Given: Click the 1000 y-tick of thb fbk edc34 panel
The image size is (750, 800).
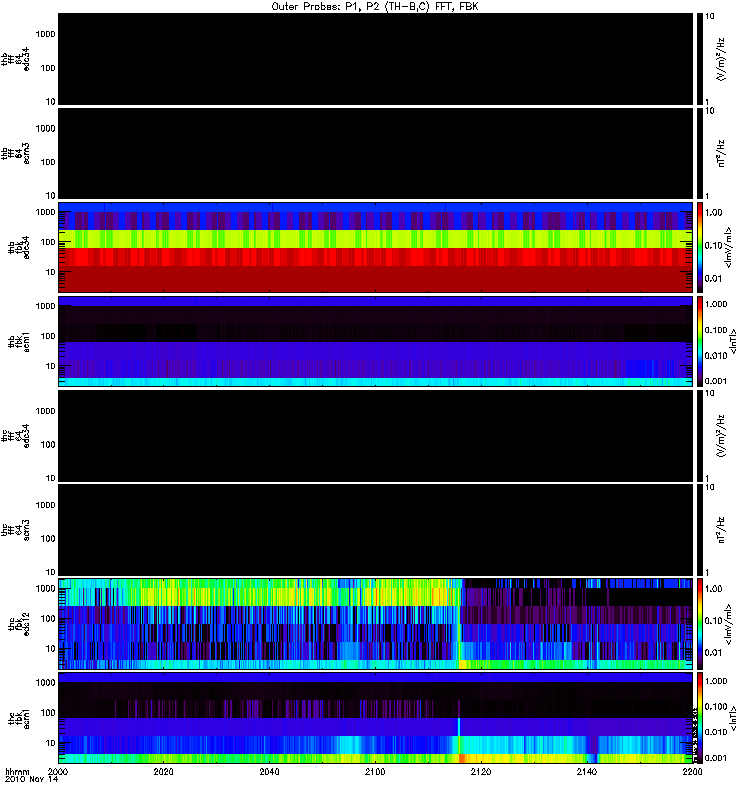Looking at the screenshot, I should (x=45, y=212).
